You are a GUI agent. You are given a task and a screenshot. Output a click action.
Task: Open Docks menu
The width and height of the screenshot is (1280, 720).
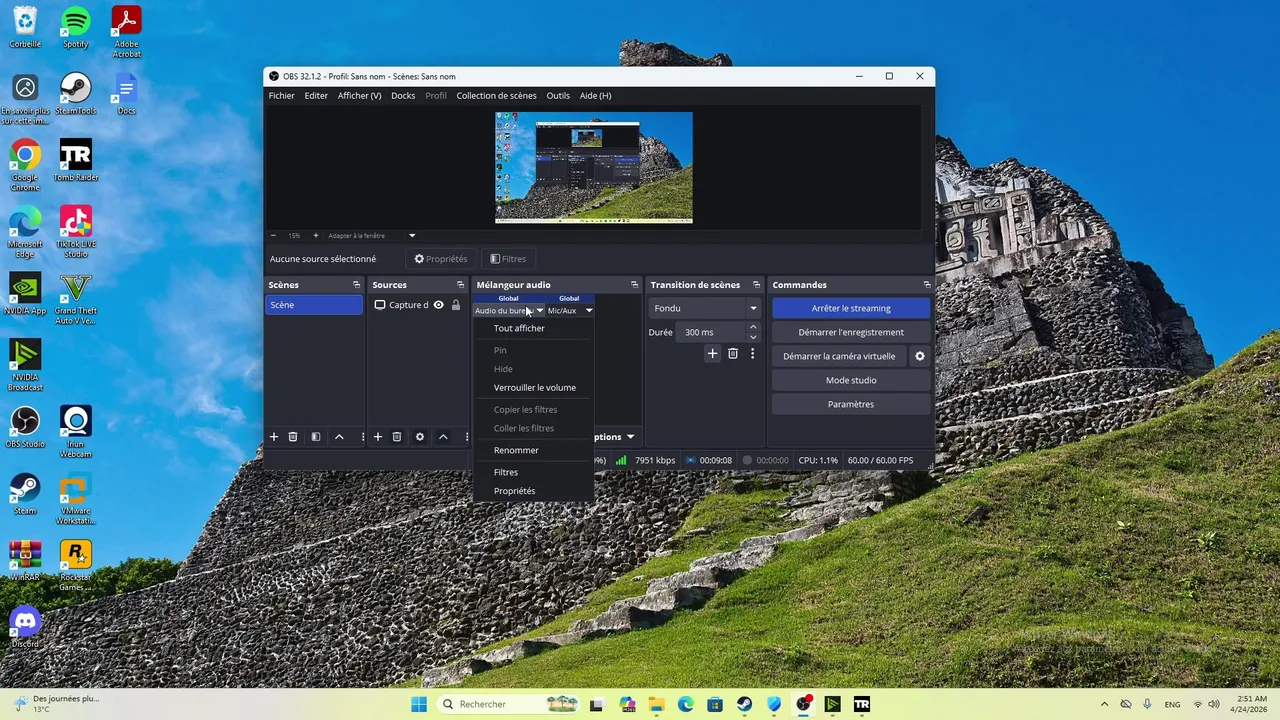point(403,96)
